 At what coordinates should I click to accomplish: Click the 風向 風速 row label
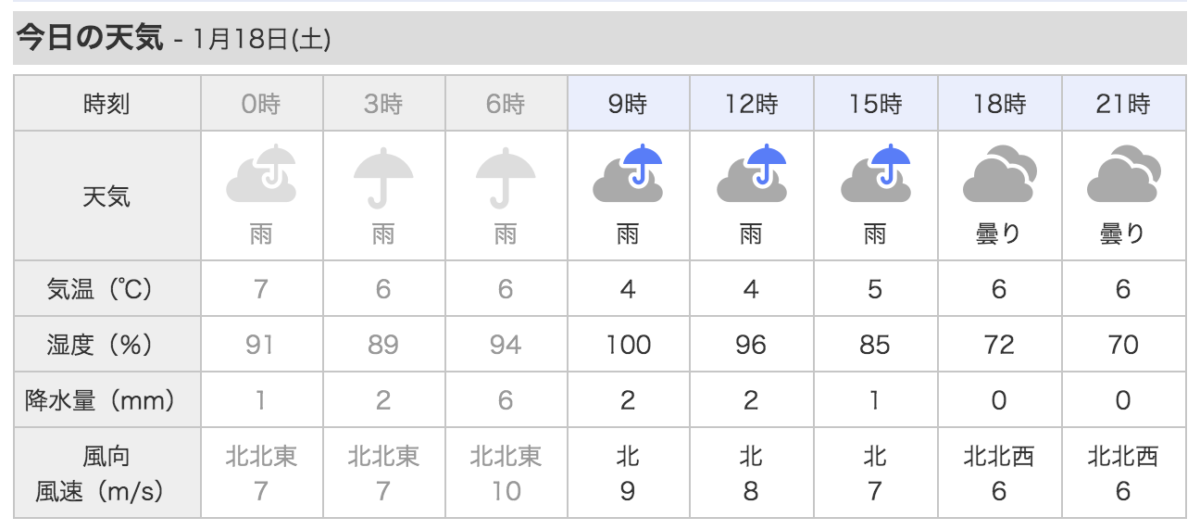(x=106, y=474)
